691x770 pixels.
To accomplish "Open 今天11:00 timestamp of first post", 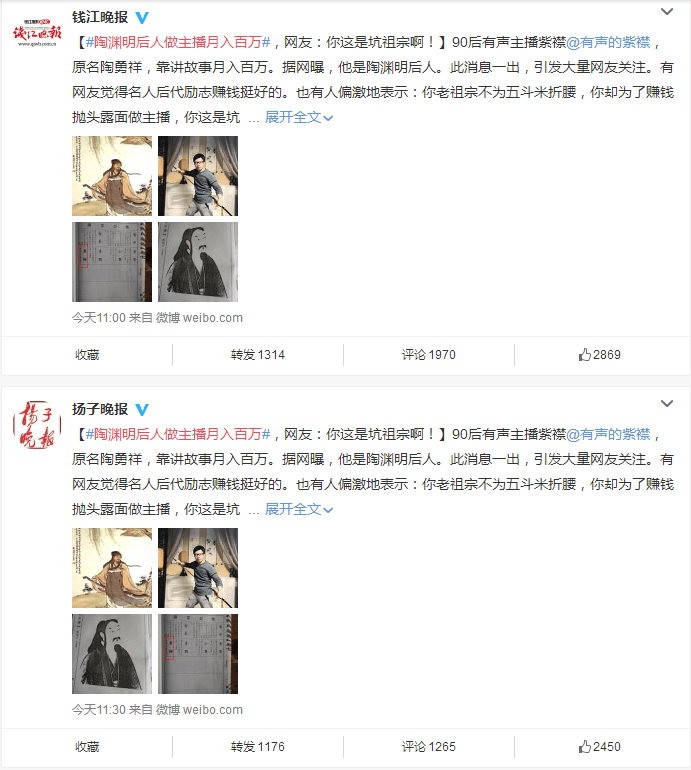I will coord(99,318).
